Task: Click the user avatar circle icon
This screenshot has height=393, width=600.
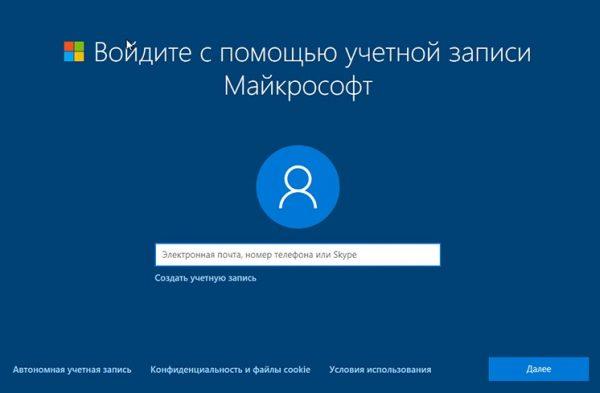Action: (298, 187)
